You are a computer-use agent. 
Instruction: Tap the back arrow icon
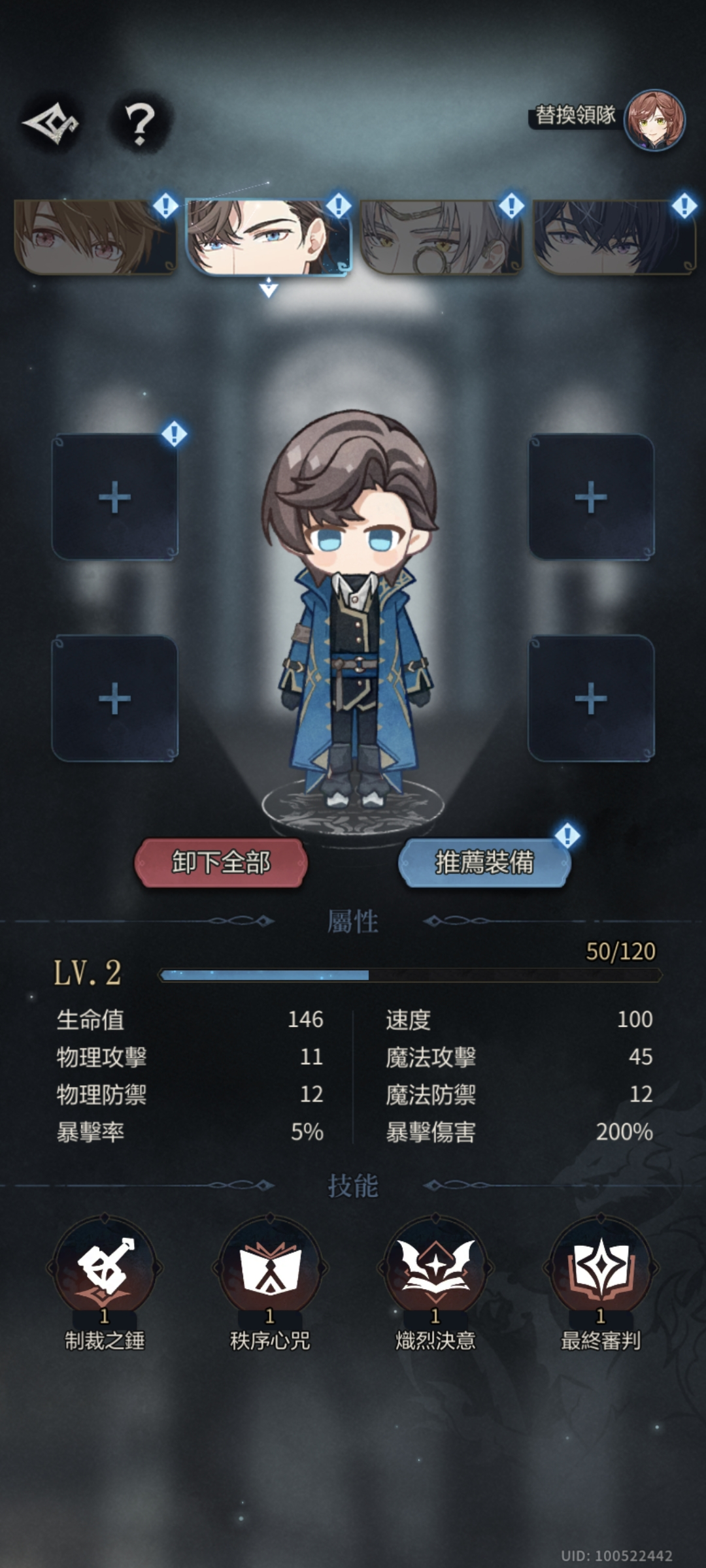[51, 123]
